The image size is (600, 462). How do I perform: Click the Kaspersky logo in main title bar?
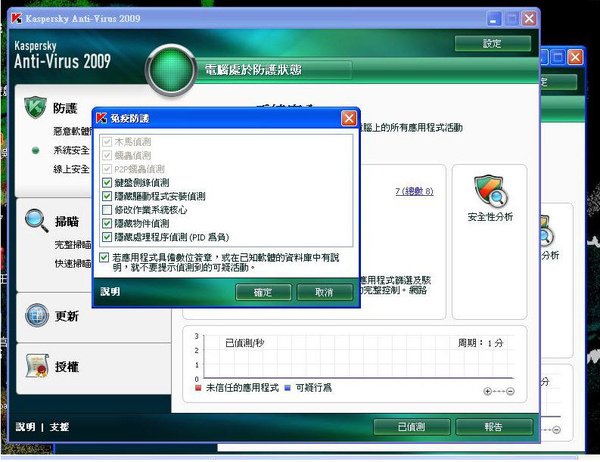[x=16, y=18]
